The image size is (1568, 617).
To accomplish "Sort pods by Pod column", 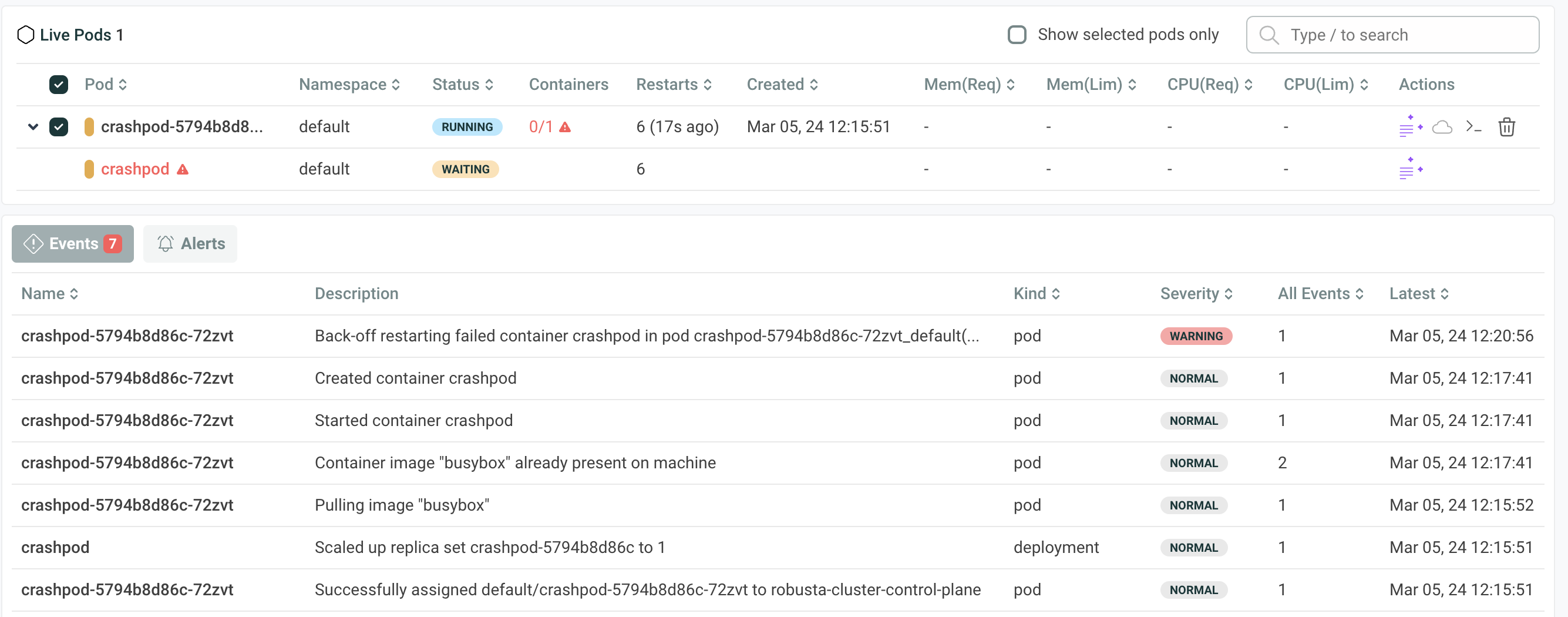I will (105, 84).
